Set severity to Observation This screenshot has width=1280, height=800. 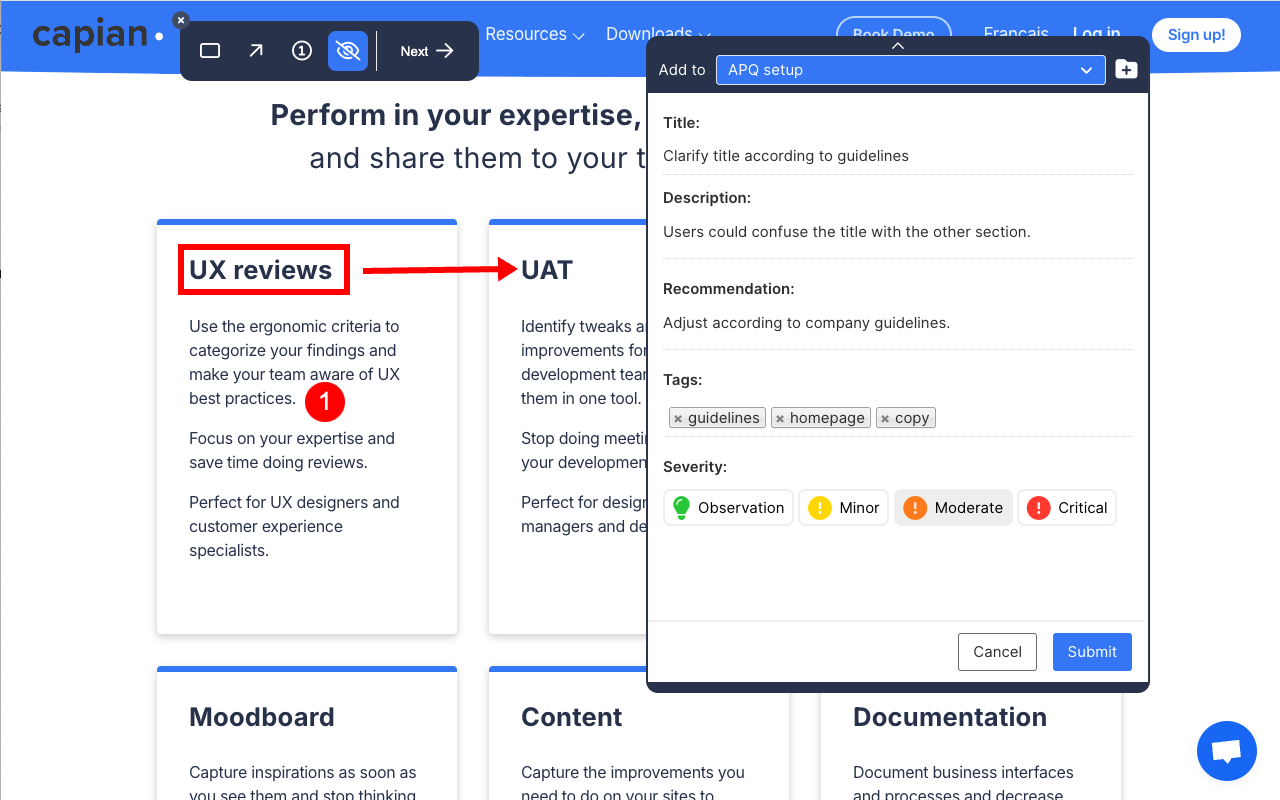click(729, 508)
